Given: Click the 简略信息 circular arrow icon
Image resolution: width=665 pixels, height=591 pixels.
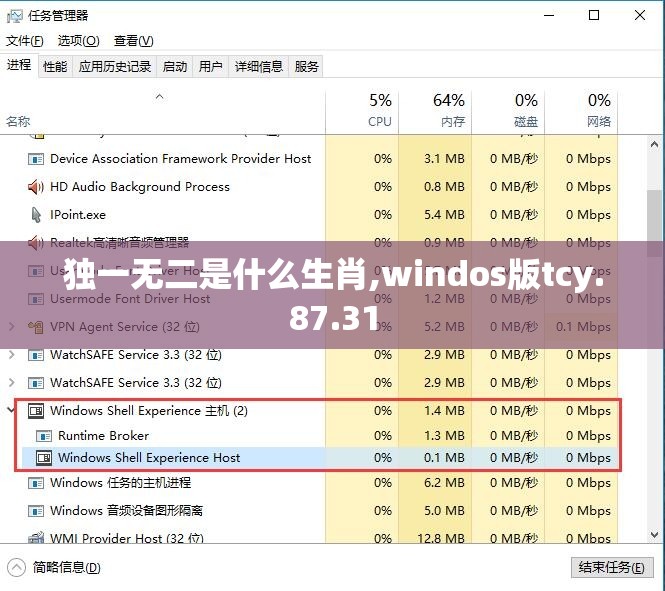Looking at the screenshot, I should coord(17,568).
